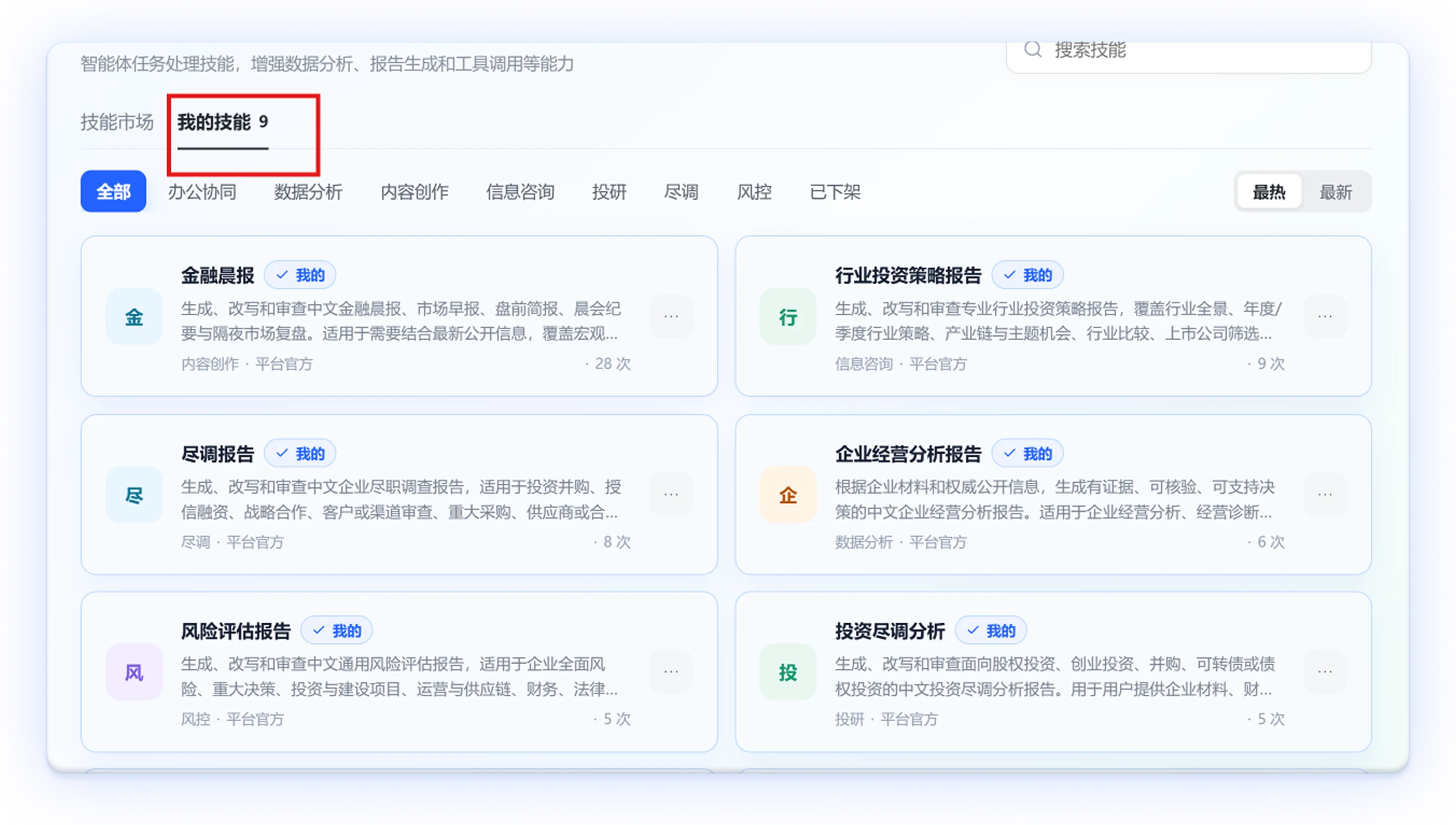Image resolution: width=1456 pixels, height=825 pixels.
Task: Open the 投资尽调分析 skill title
Action: click(x=890, y=631)
